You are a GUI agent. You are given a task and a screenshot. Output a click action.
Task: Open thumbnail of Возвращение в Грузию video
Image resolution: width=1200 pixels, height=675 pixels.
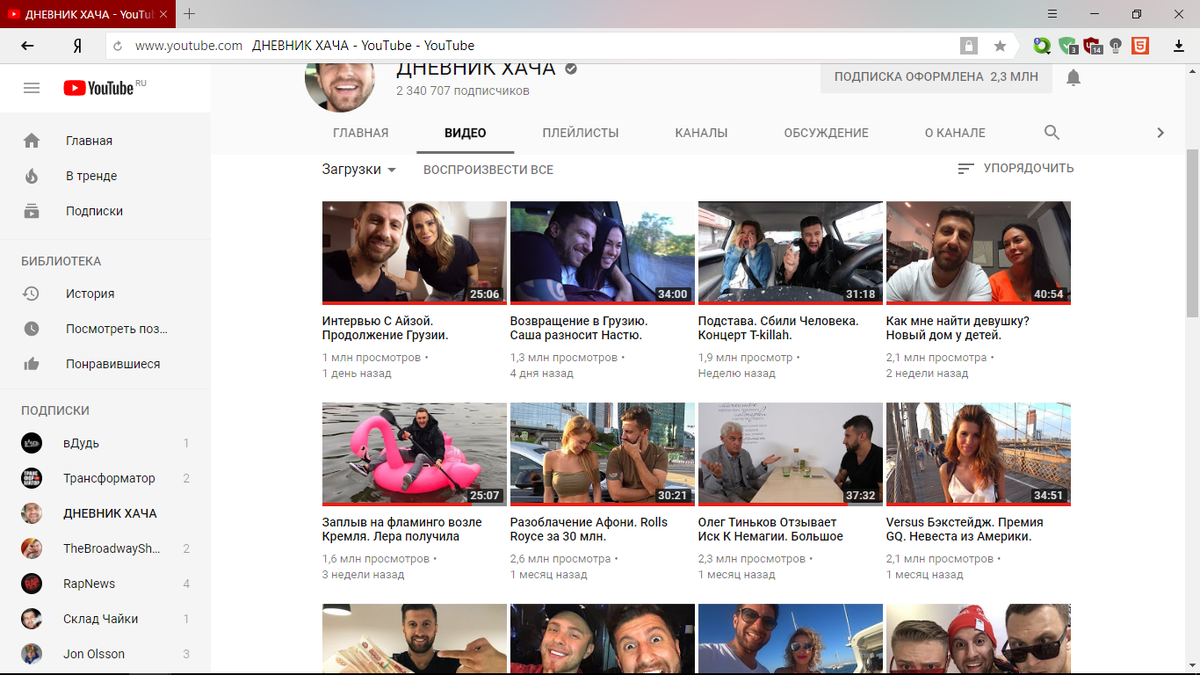[602, 253]
